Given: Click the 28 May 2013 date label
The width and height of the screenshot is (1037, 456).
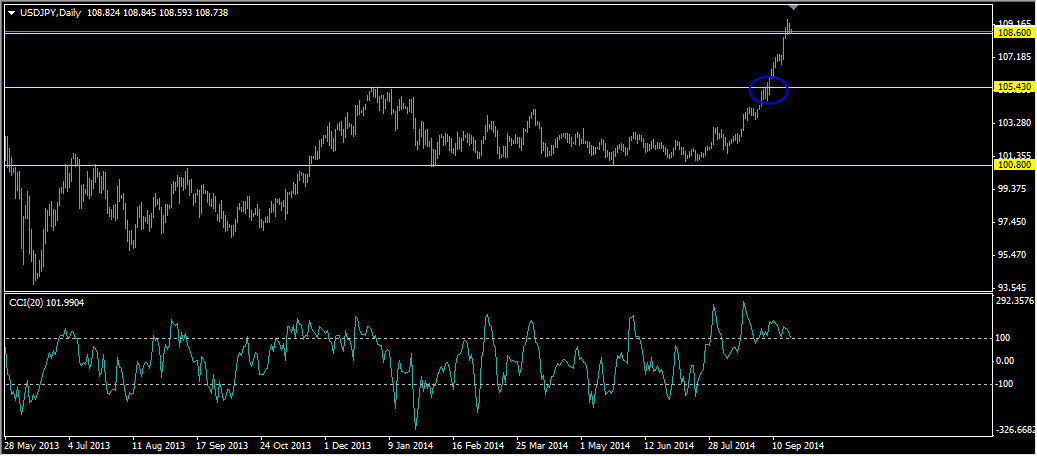Looking at the screenshot, I should (31, 445).
